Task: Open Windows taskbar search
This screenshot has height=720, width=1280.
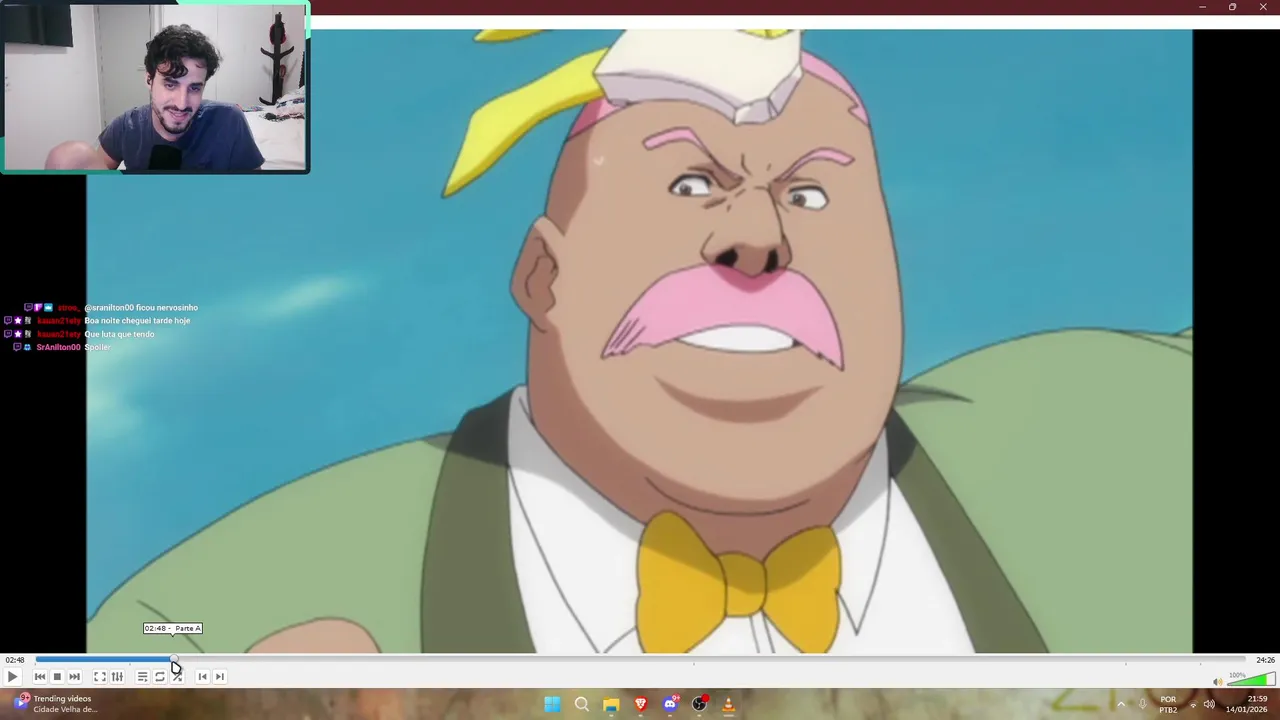Action: (x=581, y=704)
